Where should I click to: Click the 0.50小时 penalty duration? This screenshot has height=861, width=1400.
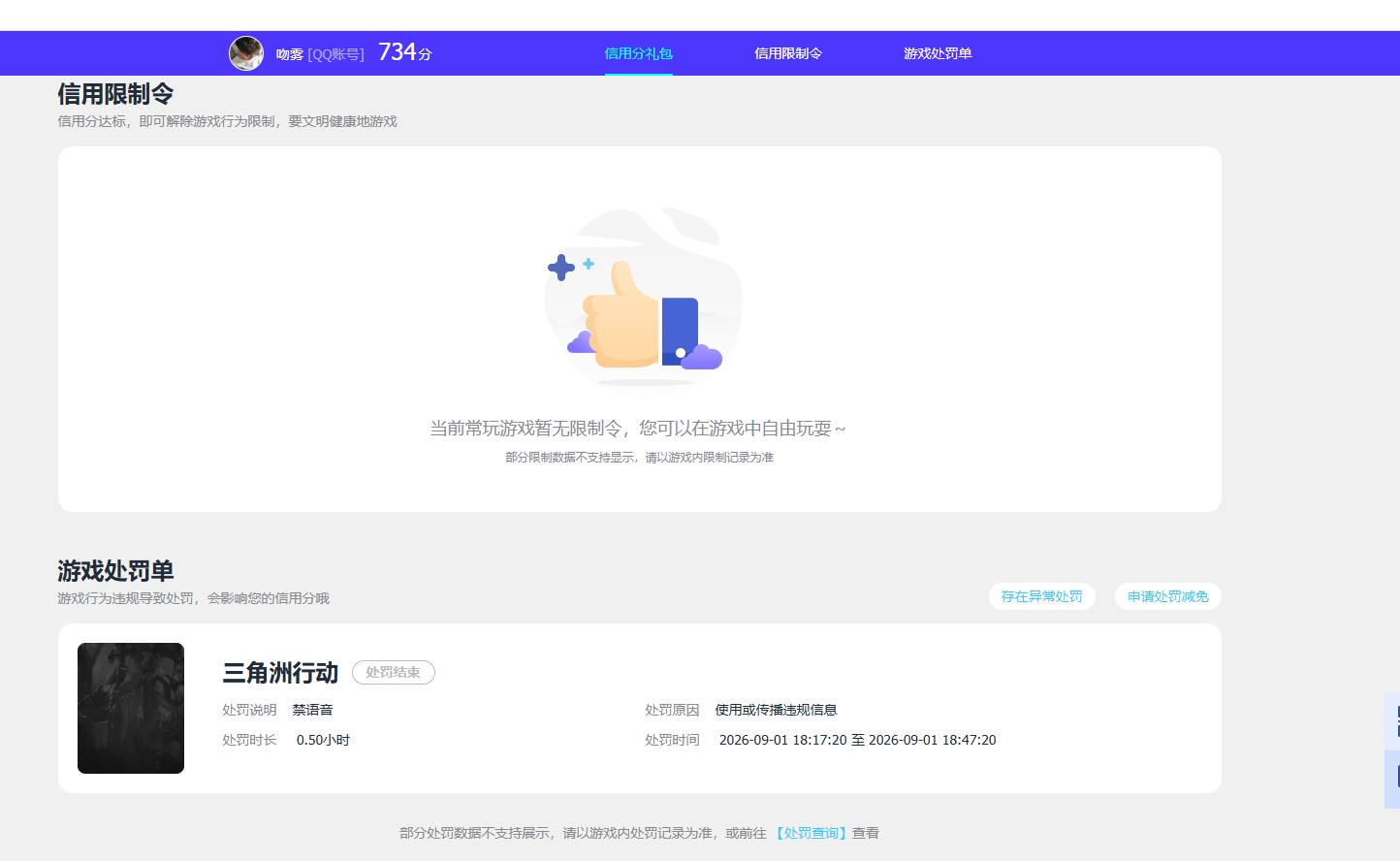point(323,740)
